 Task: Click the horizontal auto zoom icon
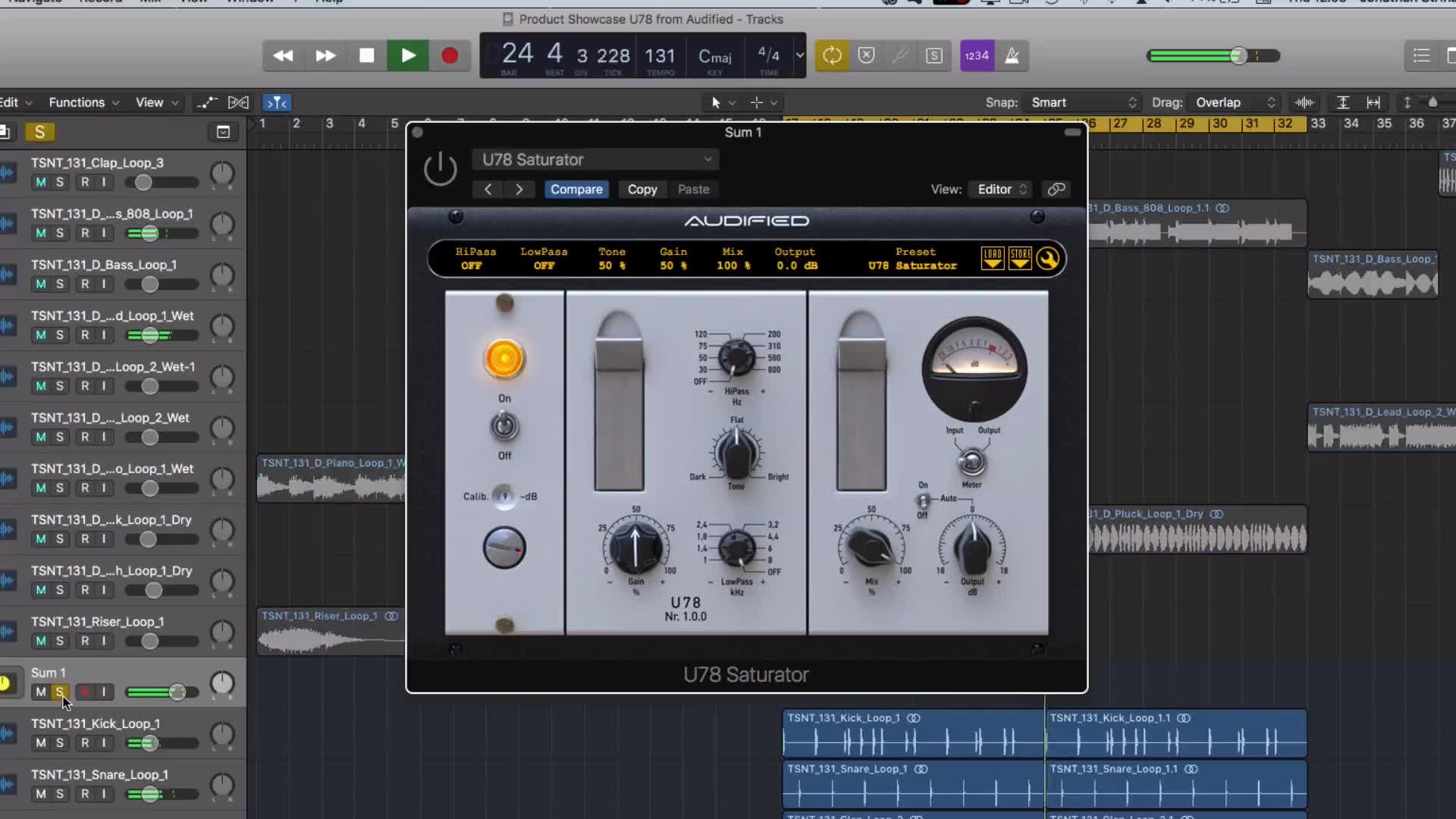point(1373,102)
